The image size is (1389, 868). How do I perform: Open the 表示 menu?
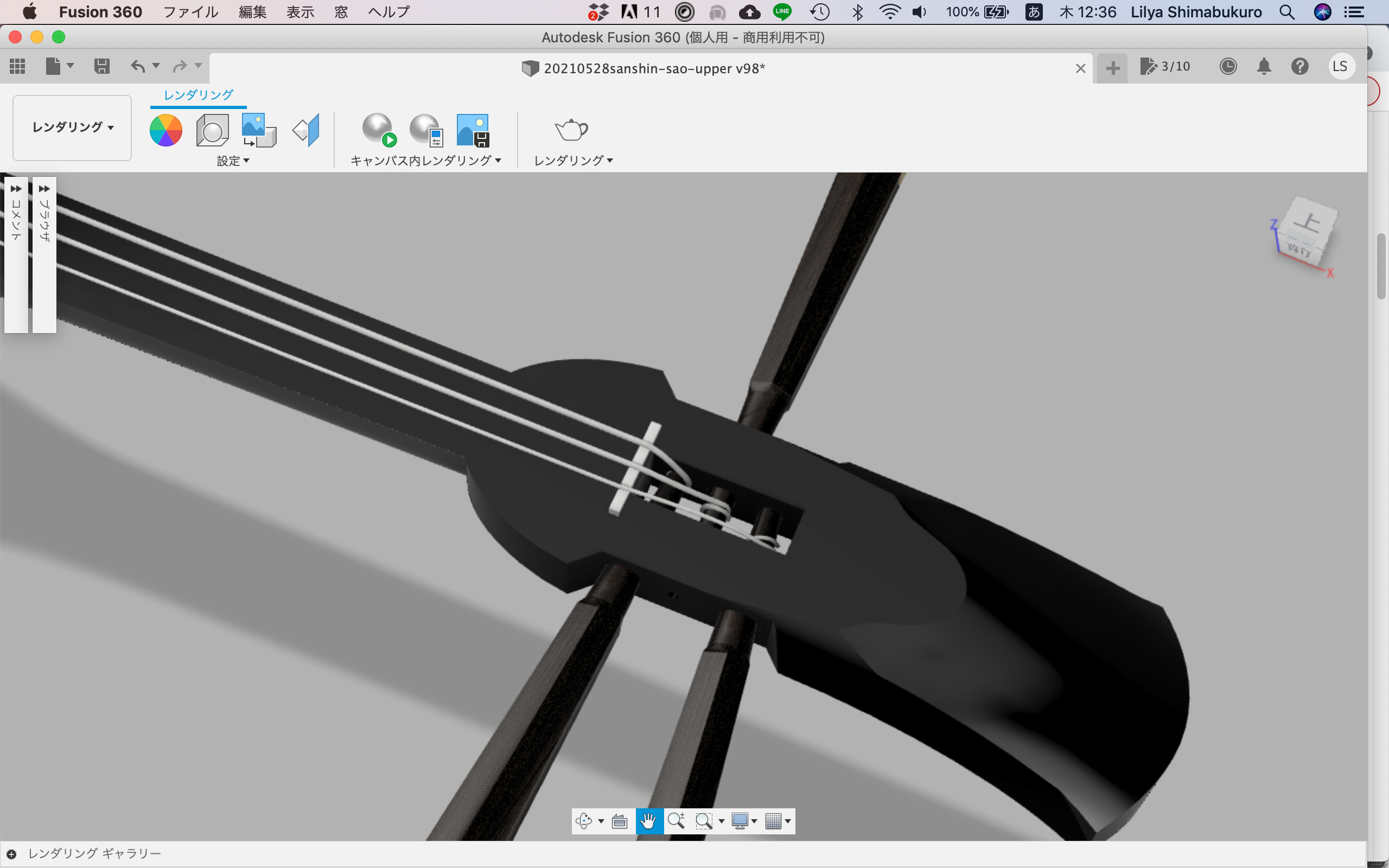(300, 12)
